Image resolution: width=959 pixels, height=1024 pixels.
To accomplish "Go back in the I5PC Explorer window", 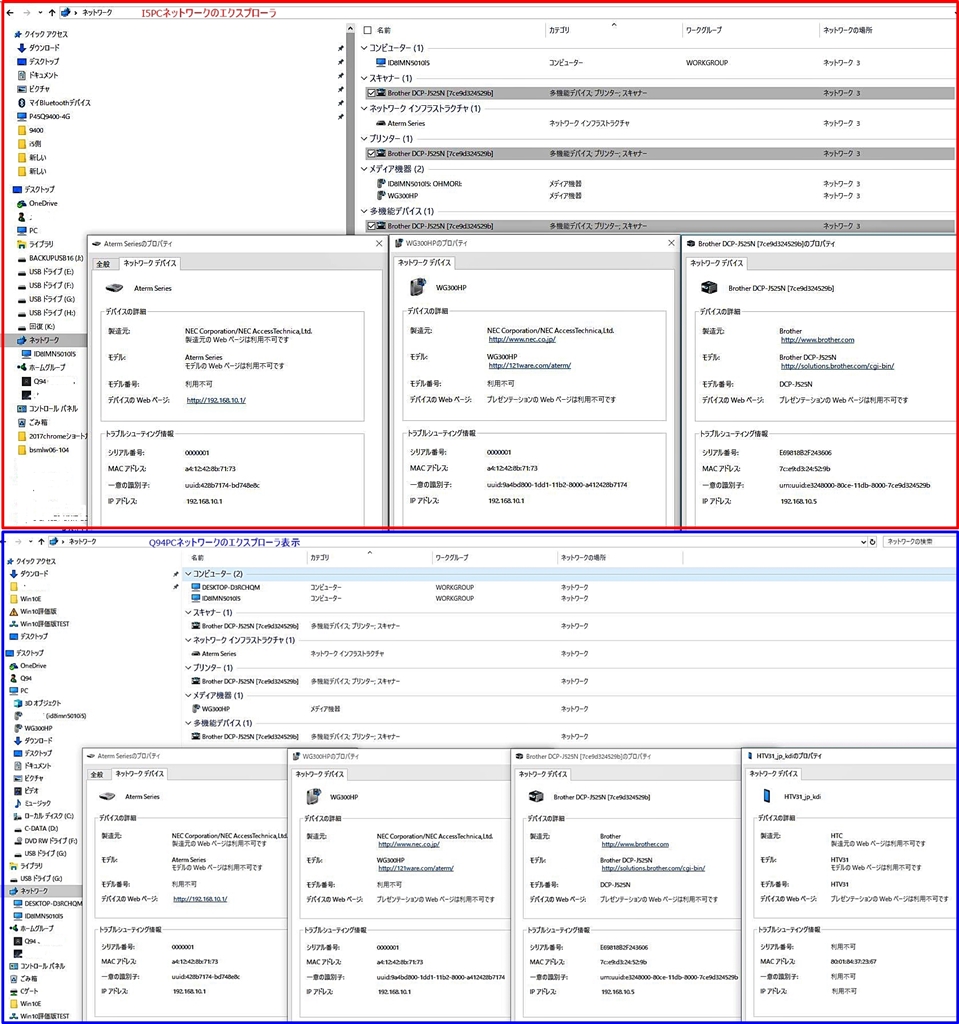I will pyautogui.click(x=10, y=12).
